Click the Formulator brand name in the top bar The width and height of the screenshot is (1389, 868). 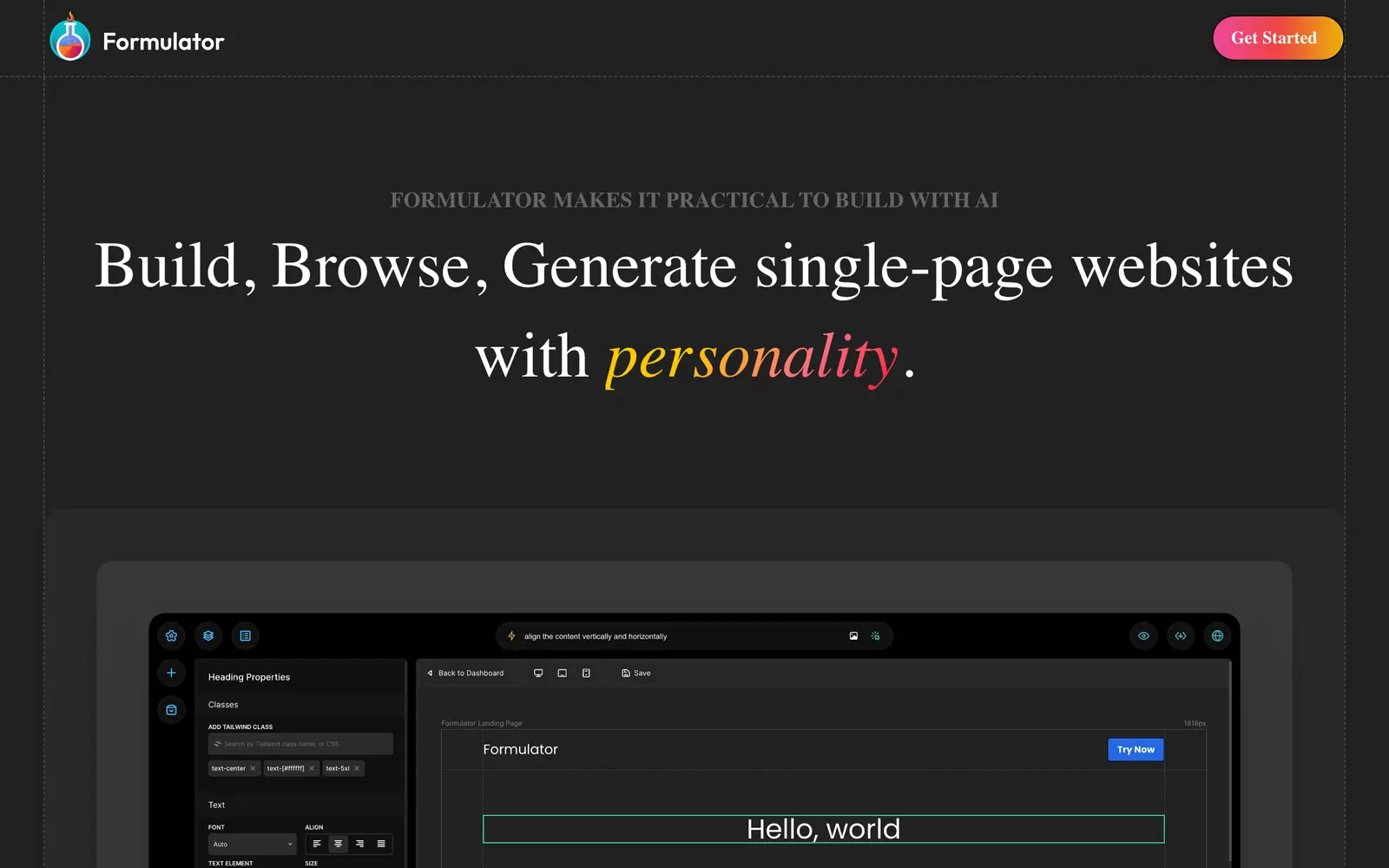163,41
